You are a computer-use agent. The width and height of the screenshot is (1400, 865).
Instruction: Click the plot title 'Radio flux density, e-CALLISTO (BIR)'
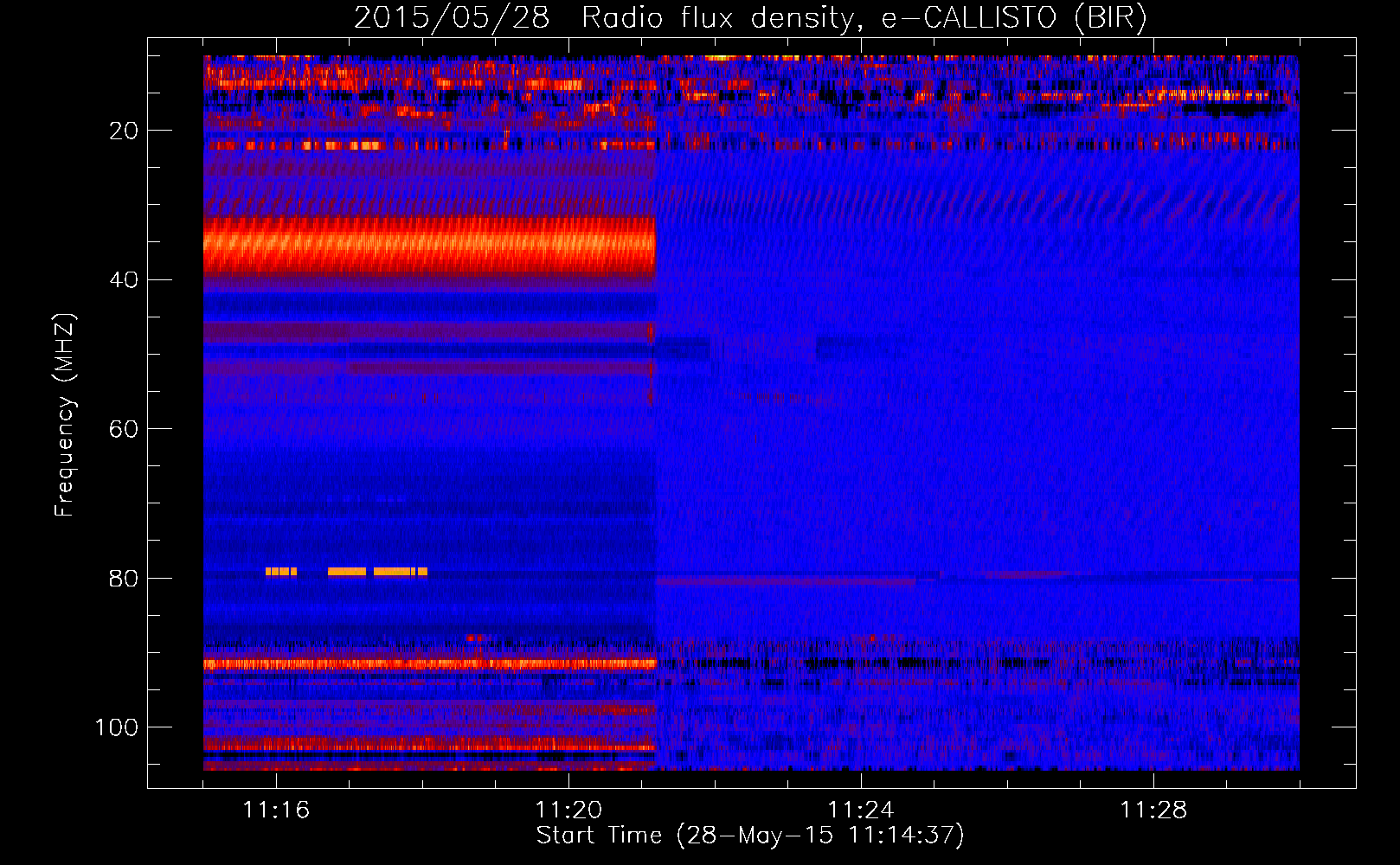point(864,17)
